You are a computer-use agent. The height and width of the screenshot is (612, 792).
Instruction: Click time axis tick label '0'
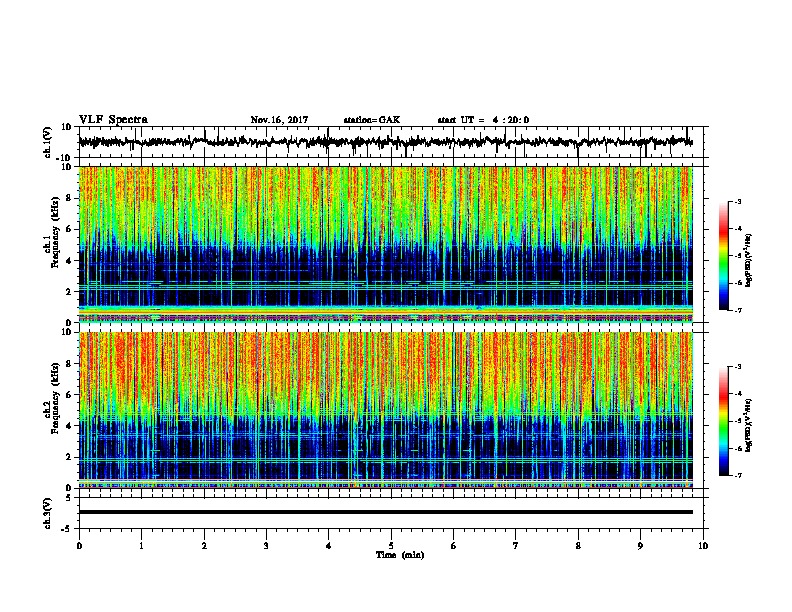[79, 546]
